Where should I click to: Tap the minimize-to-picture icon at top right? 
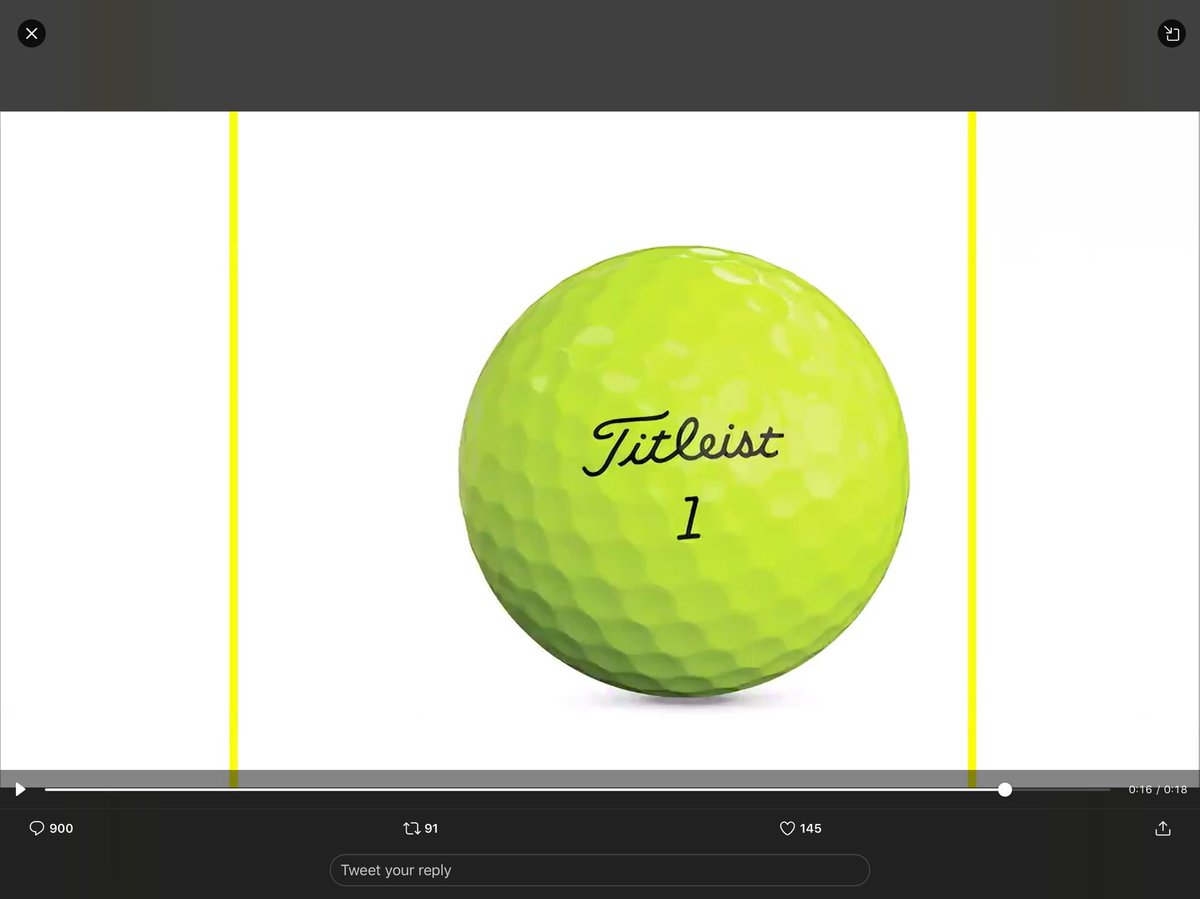(x=1171, y=34)
